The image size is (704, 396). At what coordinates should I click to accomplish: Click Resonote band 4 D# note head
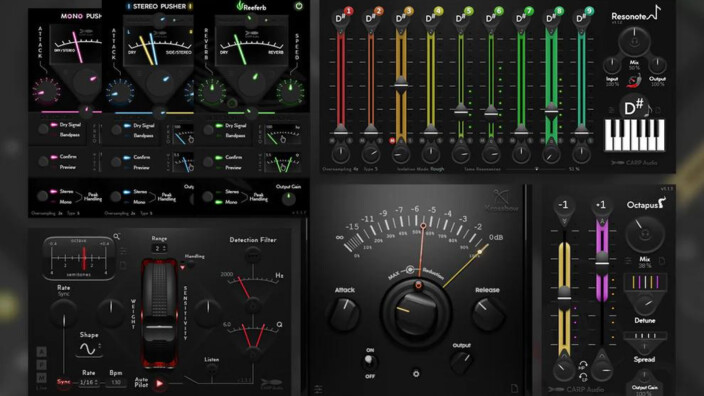click(x=431, y=18)
